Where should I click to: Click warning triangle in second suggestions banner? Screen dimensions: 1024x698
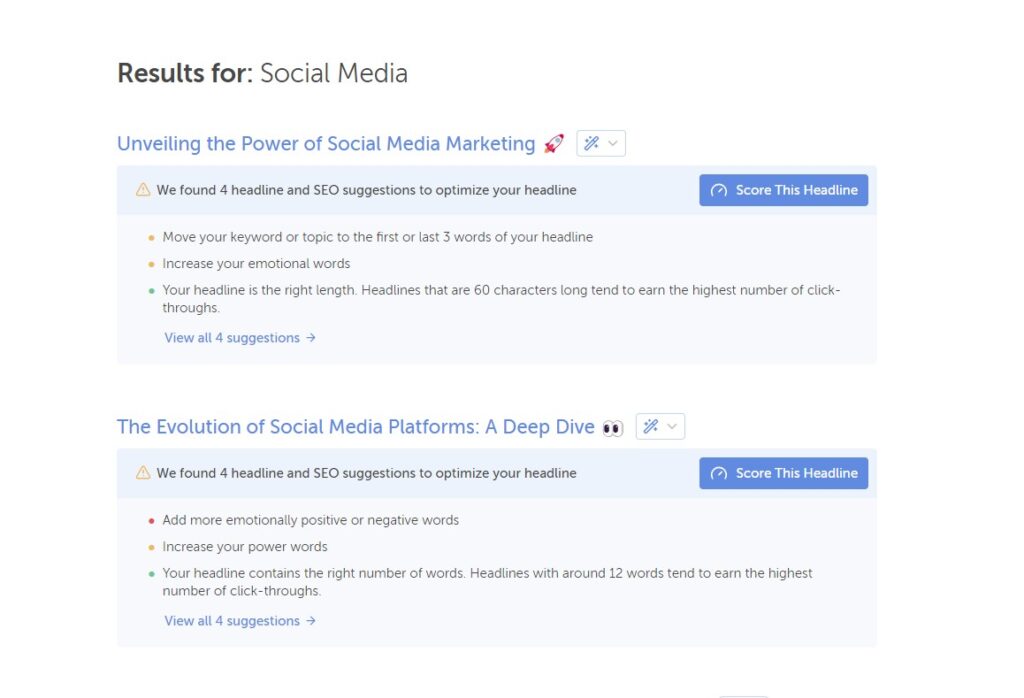(x=143, y=473)
